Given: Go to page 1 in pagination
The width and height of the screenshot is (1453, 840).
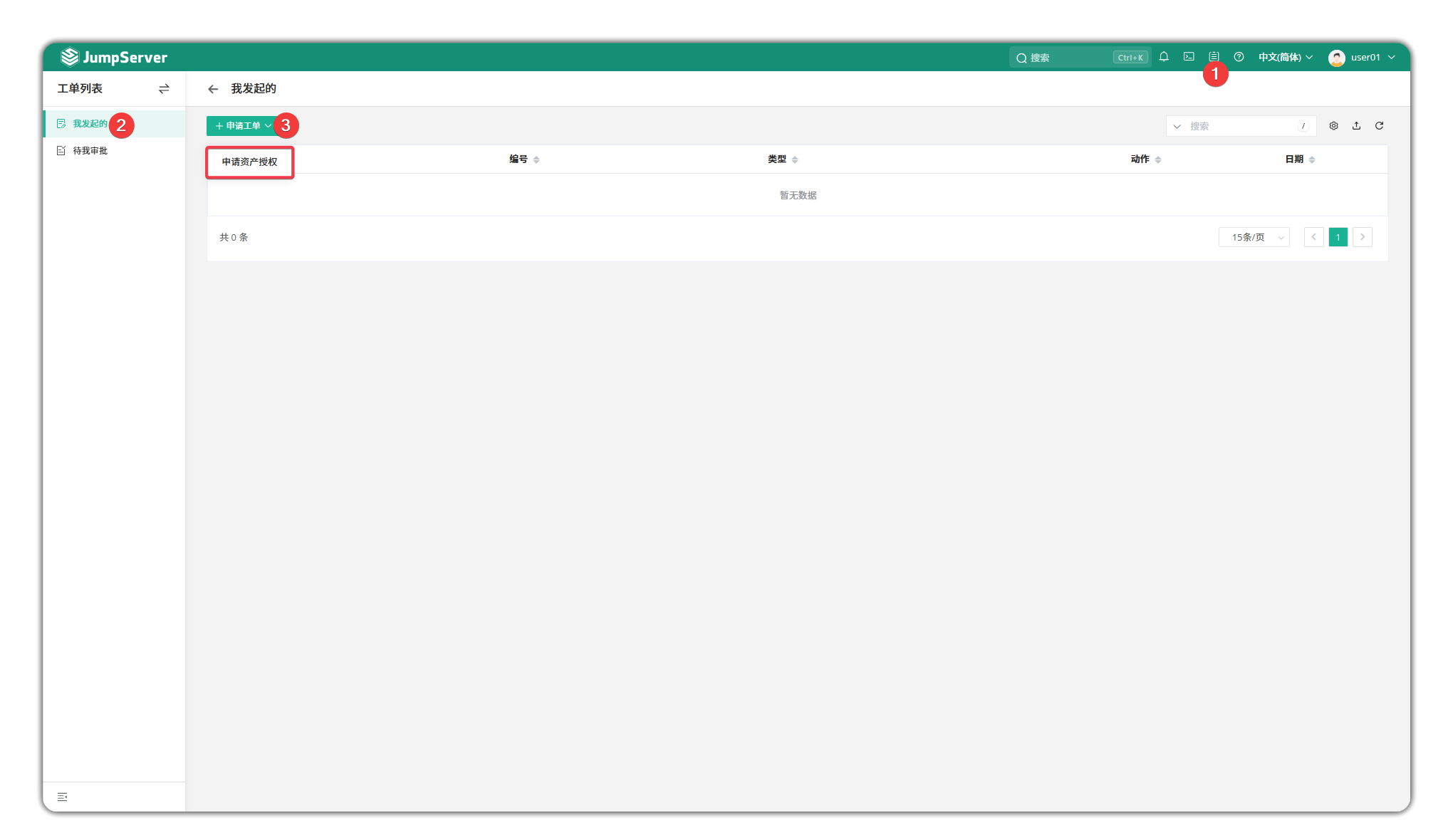Looking at the screenshot, I should (1338, 237).
